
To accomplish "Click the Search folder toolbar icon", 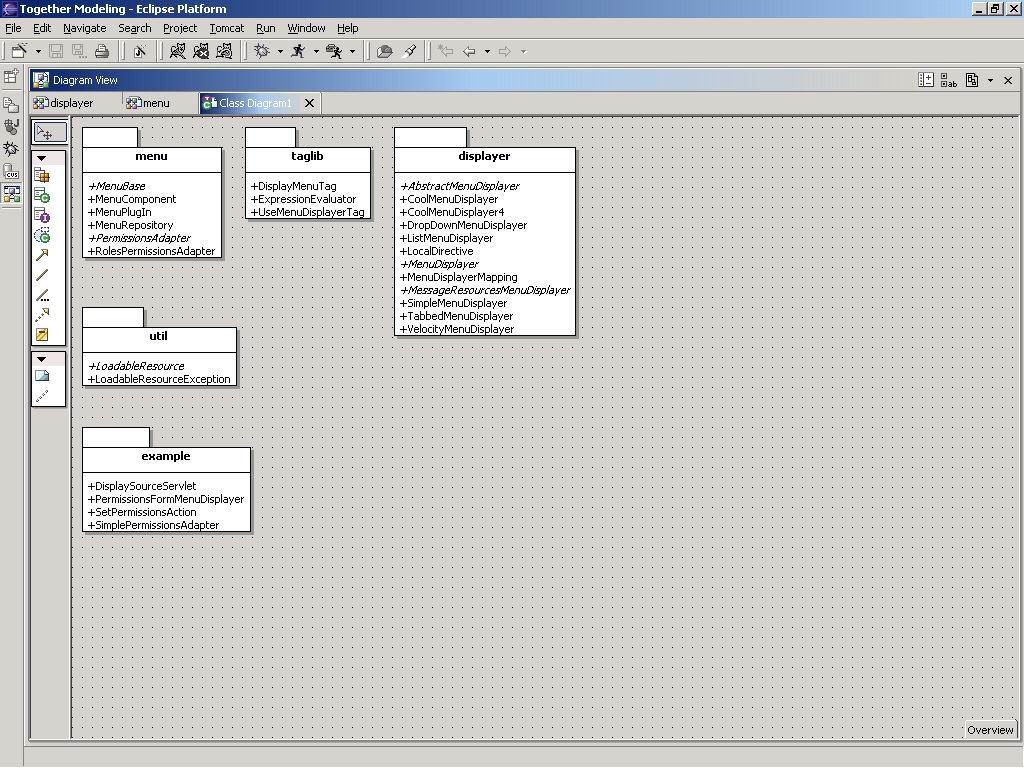I will [385, 51].
